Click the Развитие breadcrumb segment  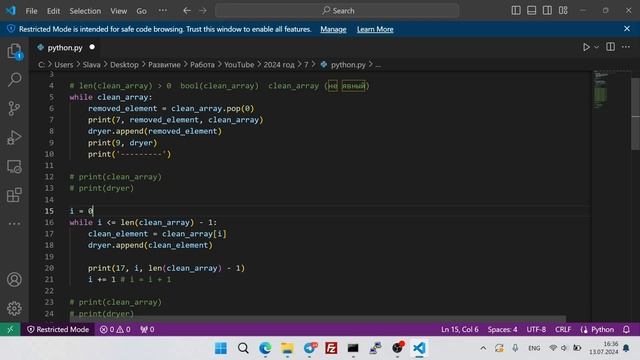tap(164, 64)
